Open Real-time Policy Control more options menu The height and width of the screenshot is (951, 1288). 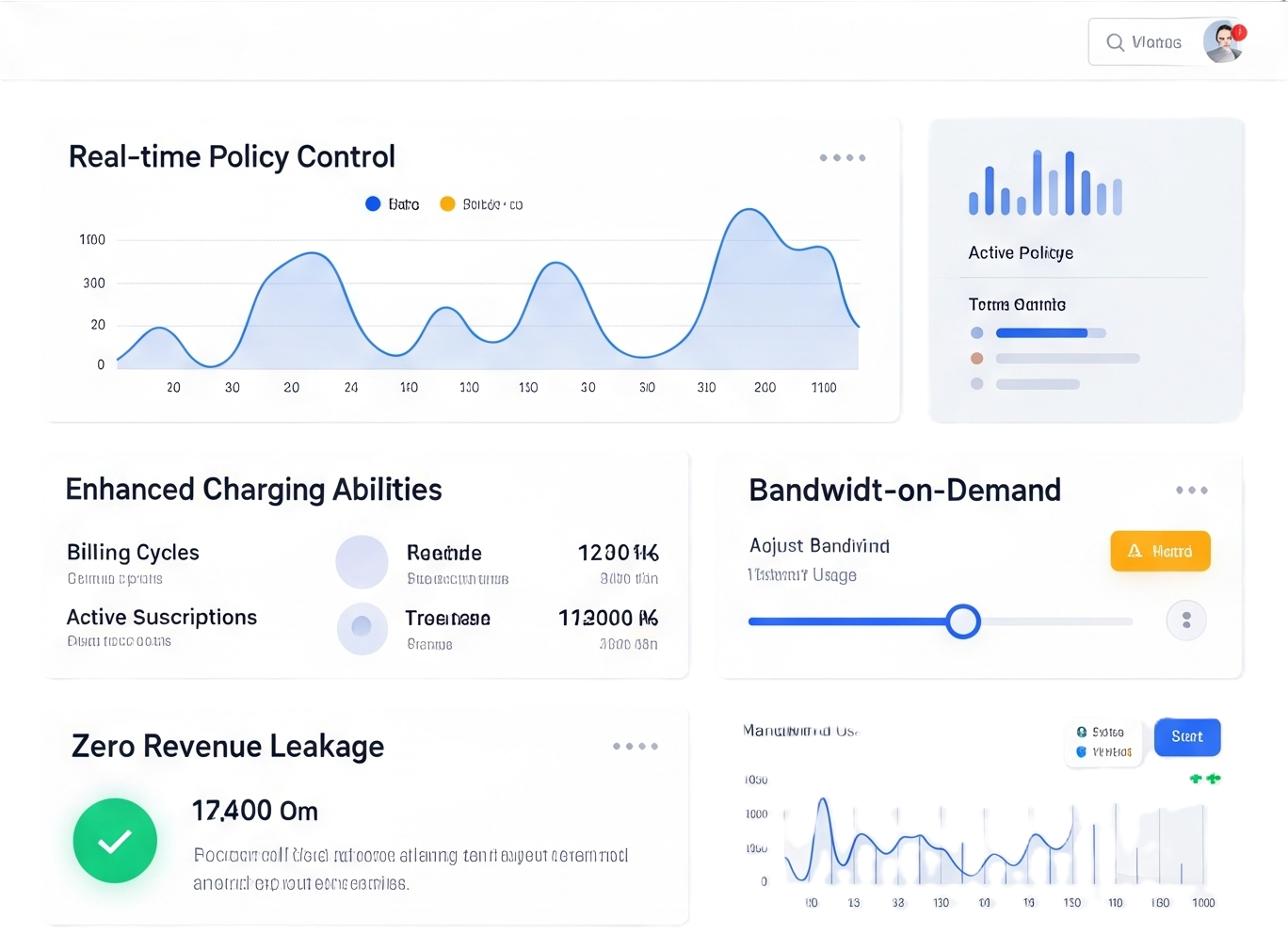842,158
